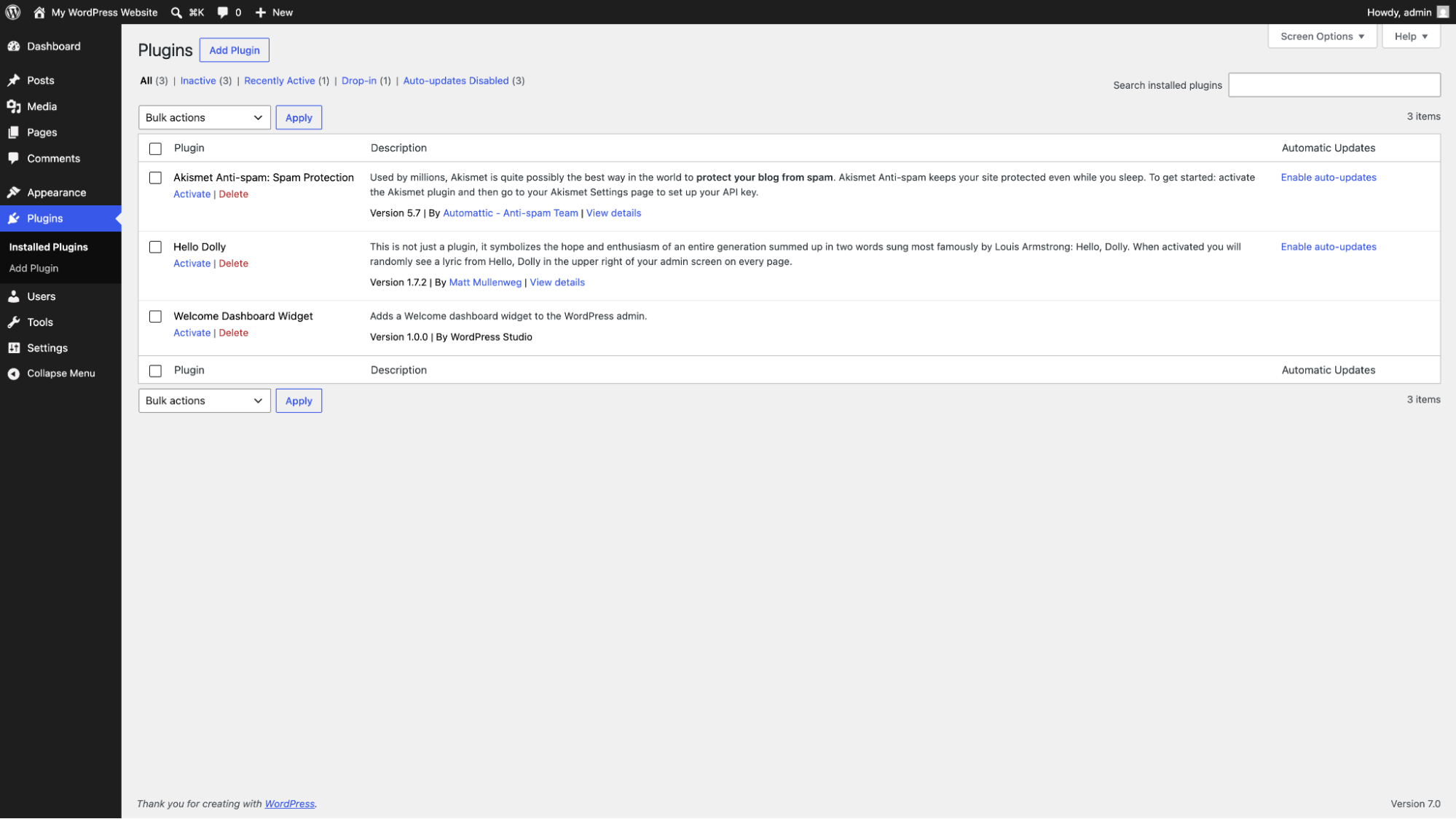
Task: Click the Settings sliders icon
Action: (14, 348)
